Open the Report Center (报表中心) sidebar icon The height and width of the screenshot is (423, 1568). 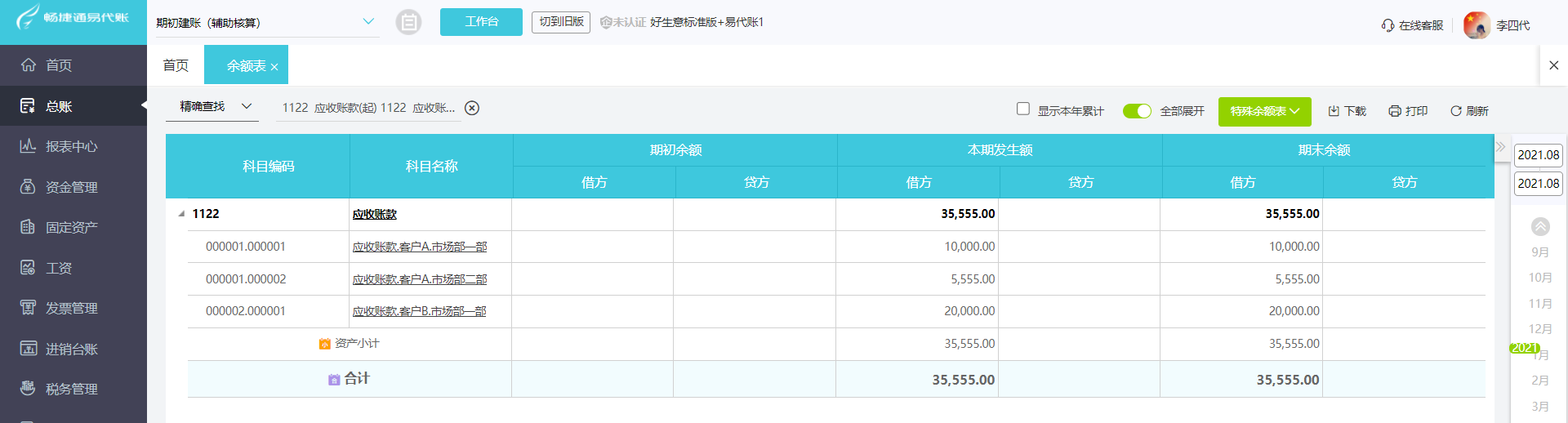[29, 146]
